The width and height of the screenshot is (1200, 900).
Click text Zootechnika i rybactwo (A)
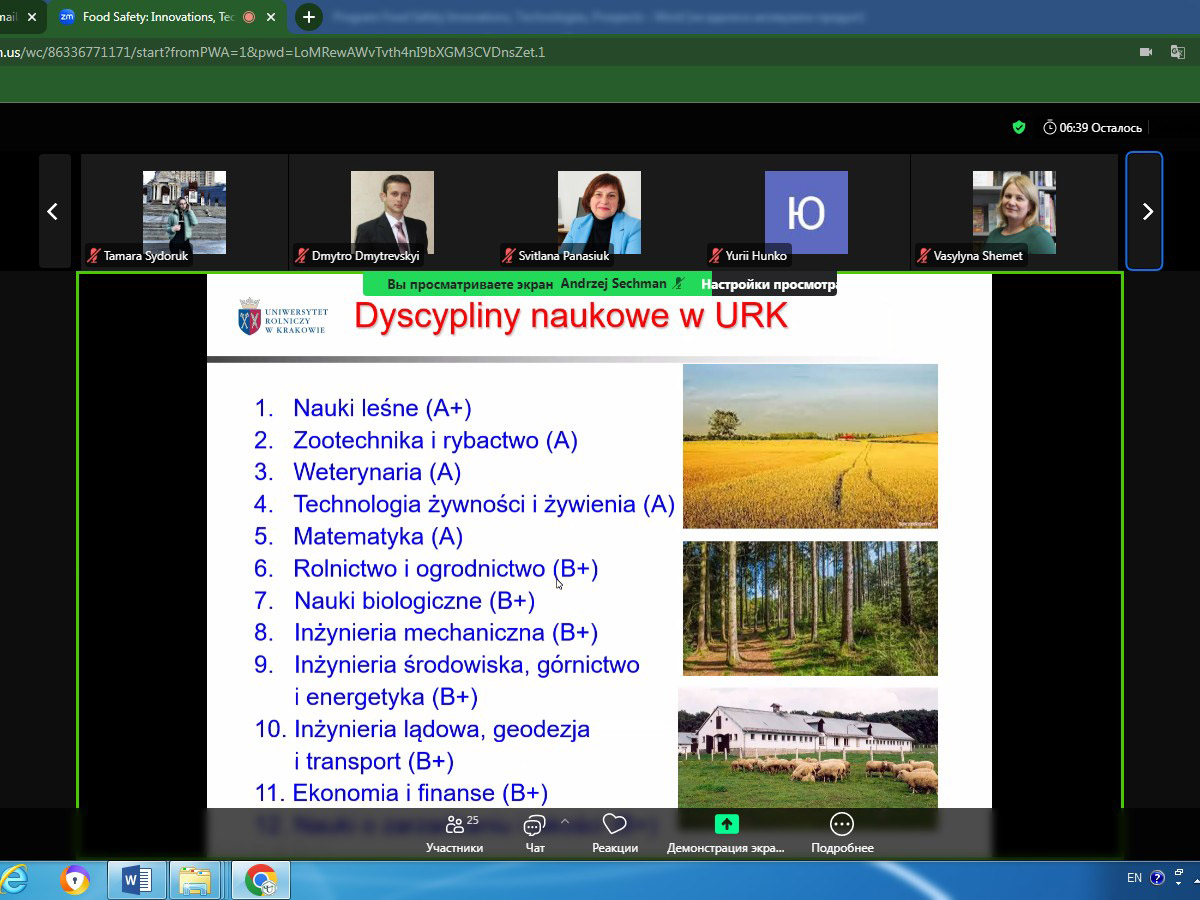435,440
